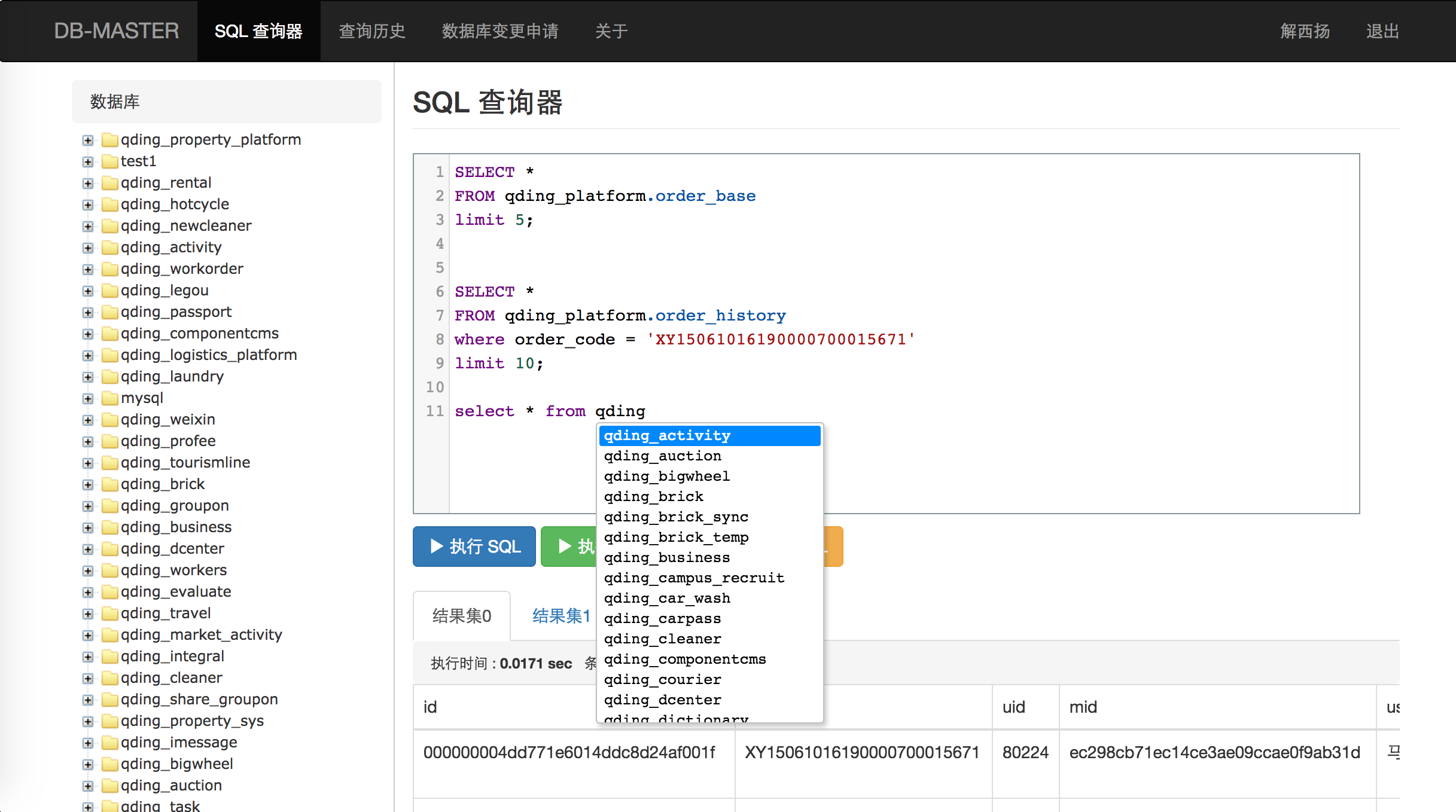Screen dimensions: 1456x812
Task: Expand the qding_business tree node
Action: pyautogui.click(x=88, y=528)
